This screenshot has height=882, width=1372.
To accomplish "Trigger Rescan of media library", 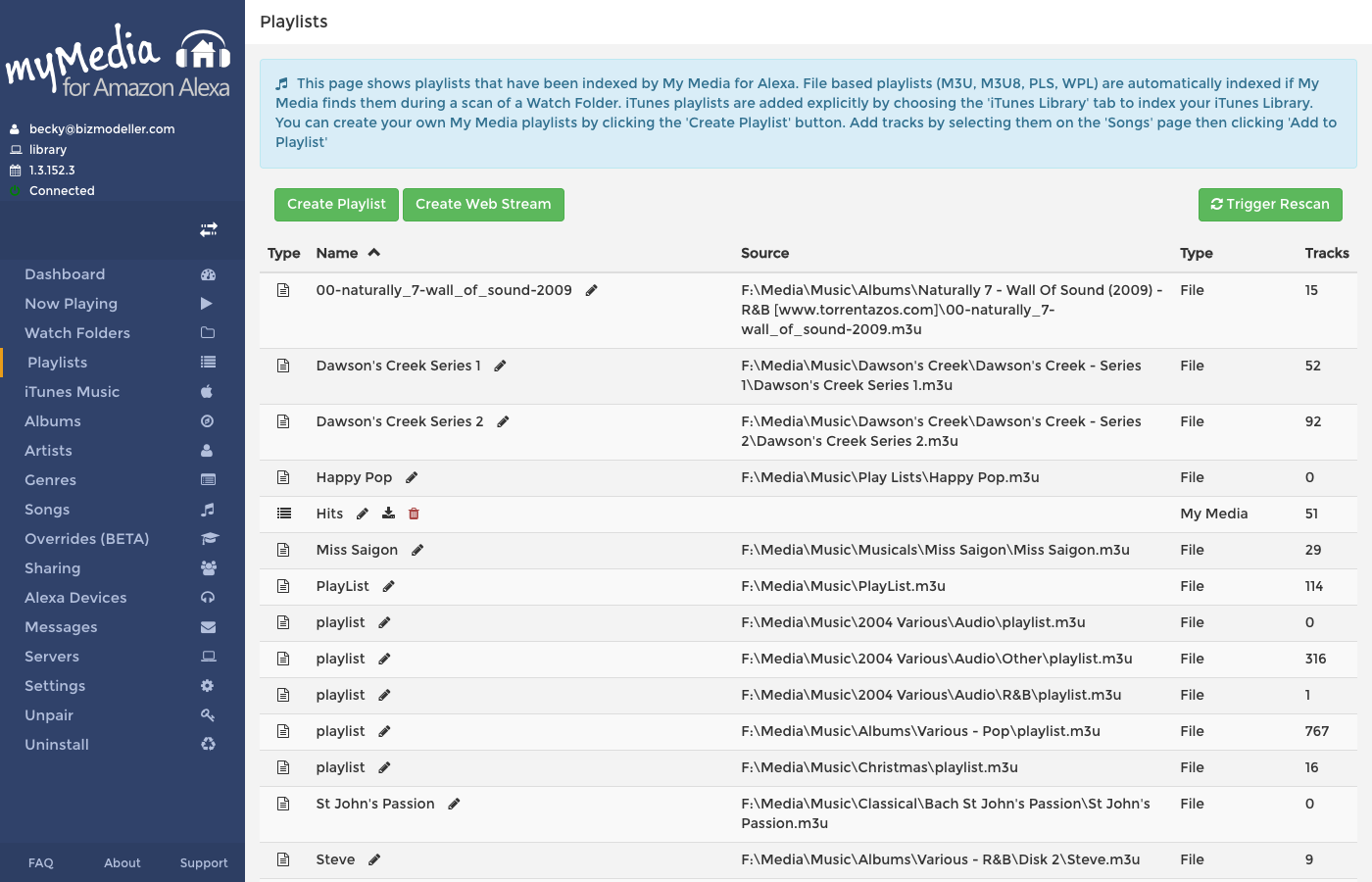I will [1269, 204].
